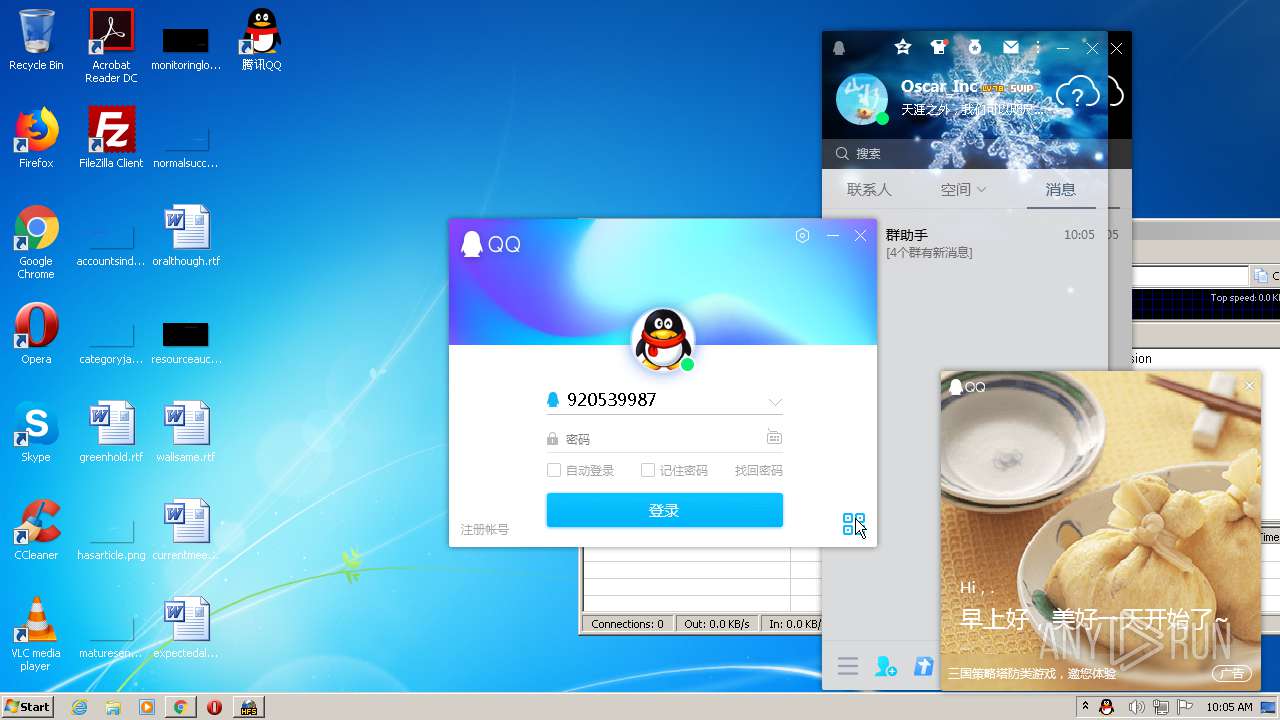The height and width of the screenshot is (720, 1280).
Task: Select the oralthough.rtf file
Action: click(x=186, y=236)
